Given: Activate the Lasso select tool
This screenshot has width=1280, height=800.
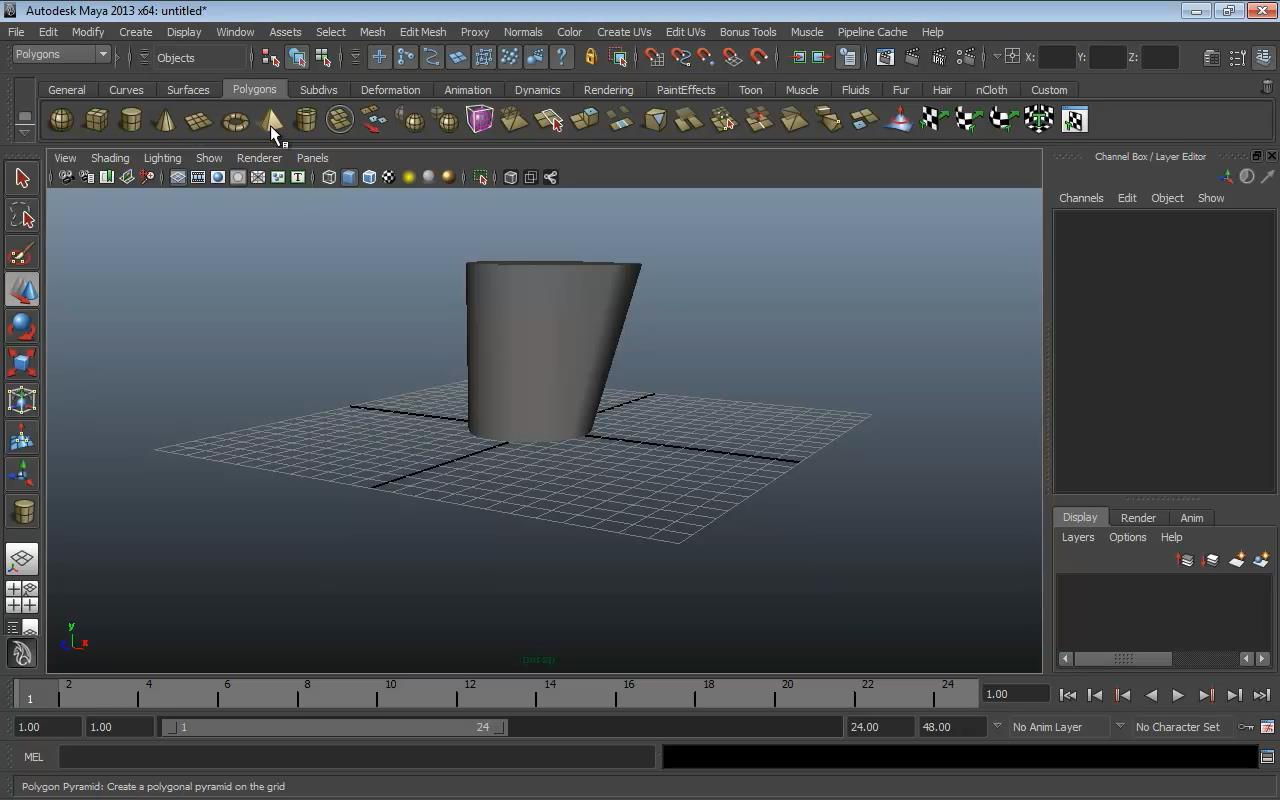Looking at the screenshot, I should pos(22,216).
